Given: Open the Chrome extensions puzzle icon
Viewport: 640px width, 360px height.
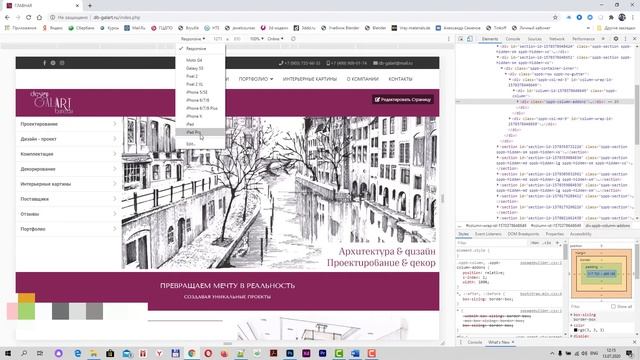Looking at the screenshot, I should (611, 18).
